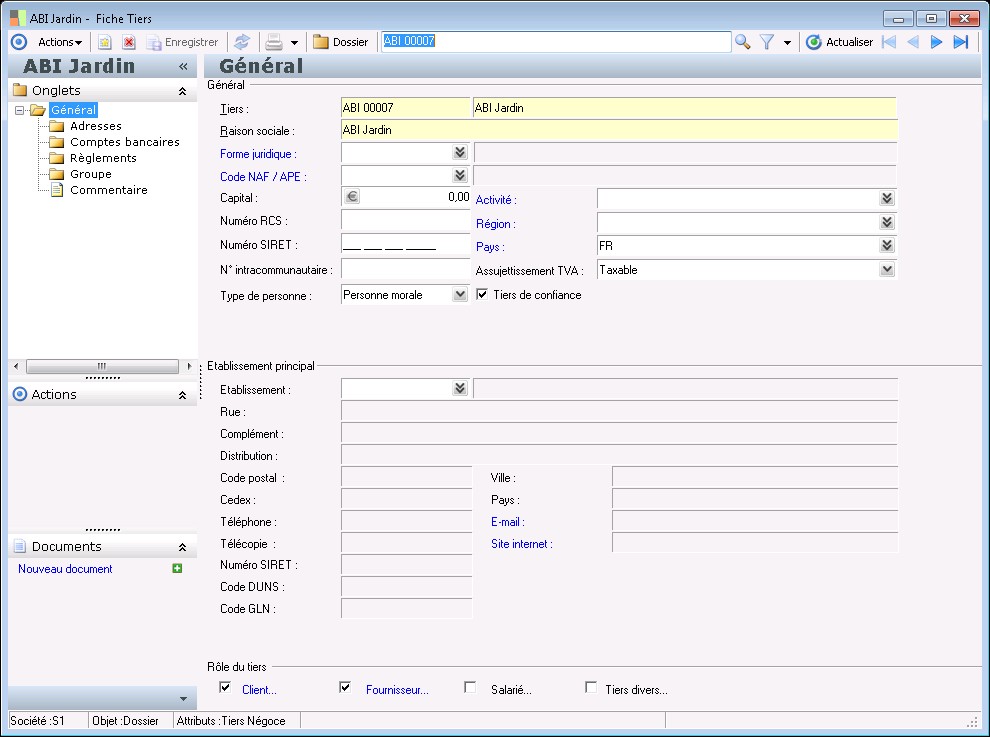
Task: Open the Type de personne dropdown
Action: pos(459,295)
